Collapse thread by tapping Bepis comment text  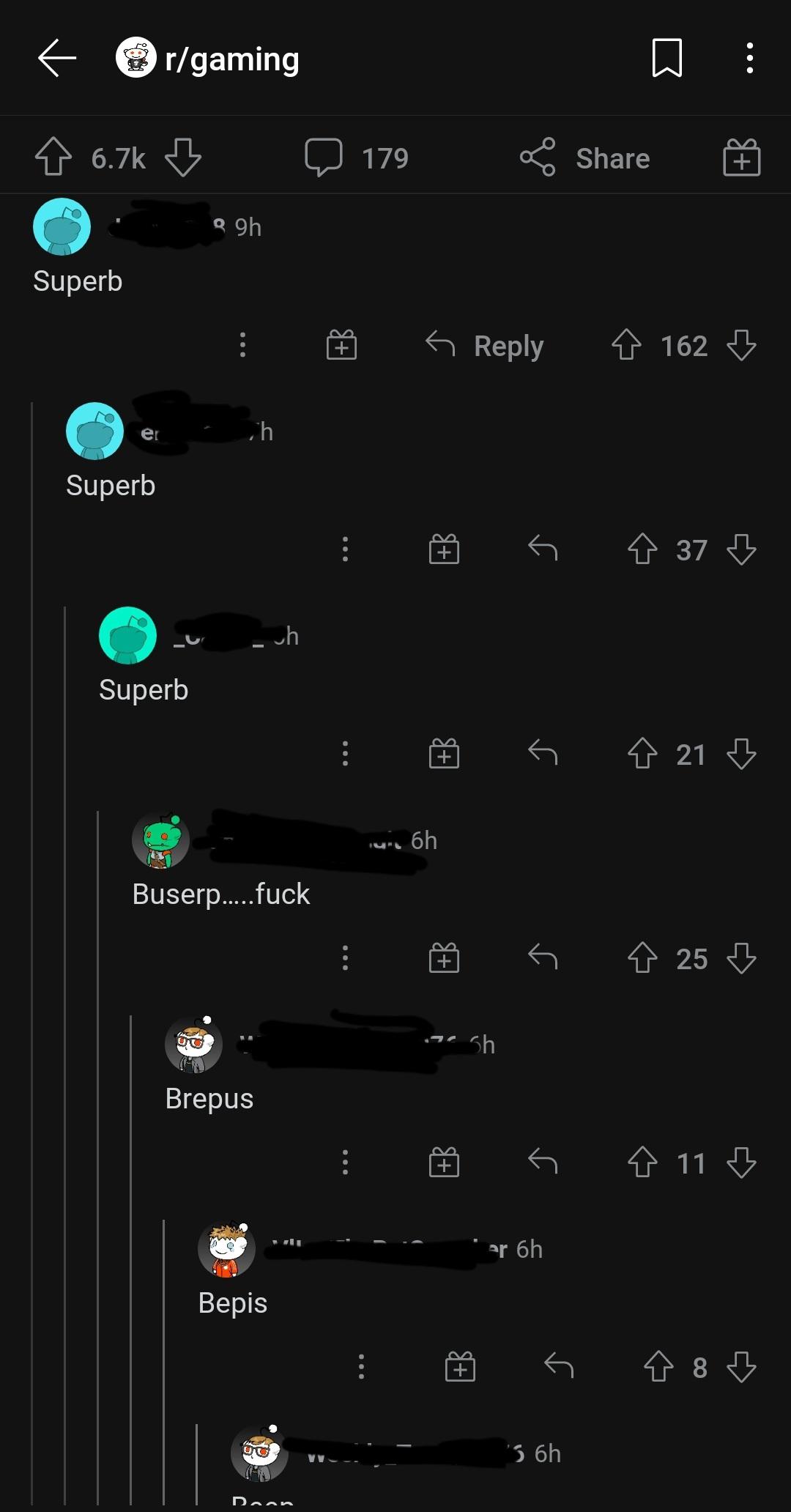pyautogui.click(x=233, y=1303)
